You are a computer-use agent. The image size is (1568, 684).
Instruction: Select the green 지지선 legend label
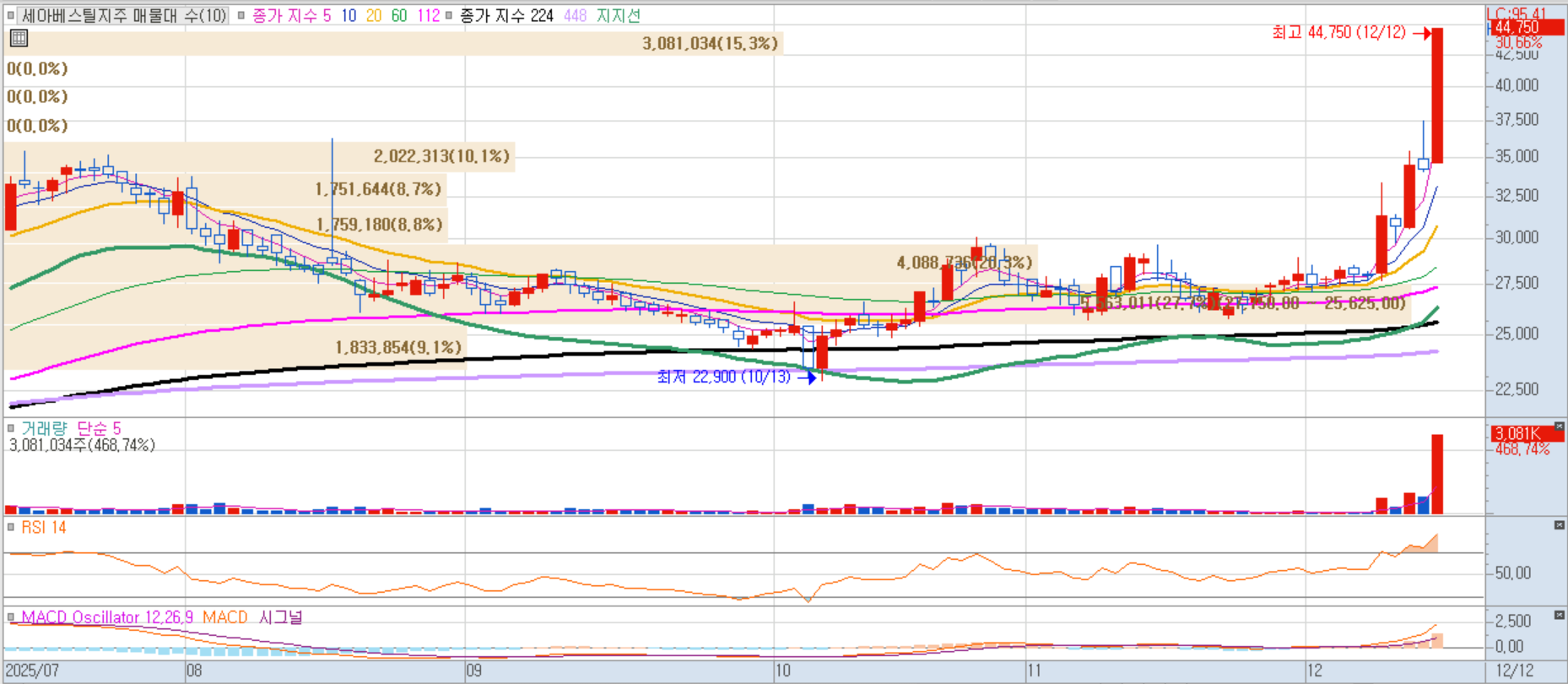[619, 15]
